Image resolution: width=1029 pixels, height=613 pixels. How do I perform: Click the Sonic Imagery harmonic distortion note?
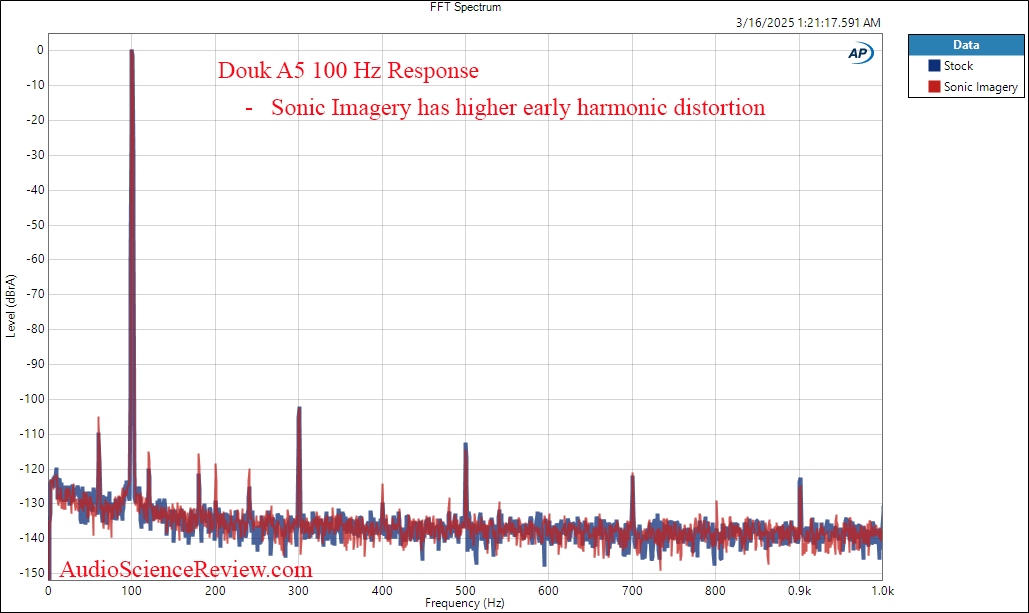coord(505,107)
